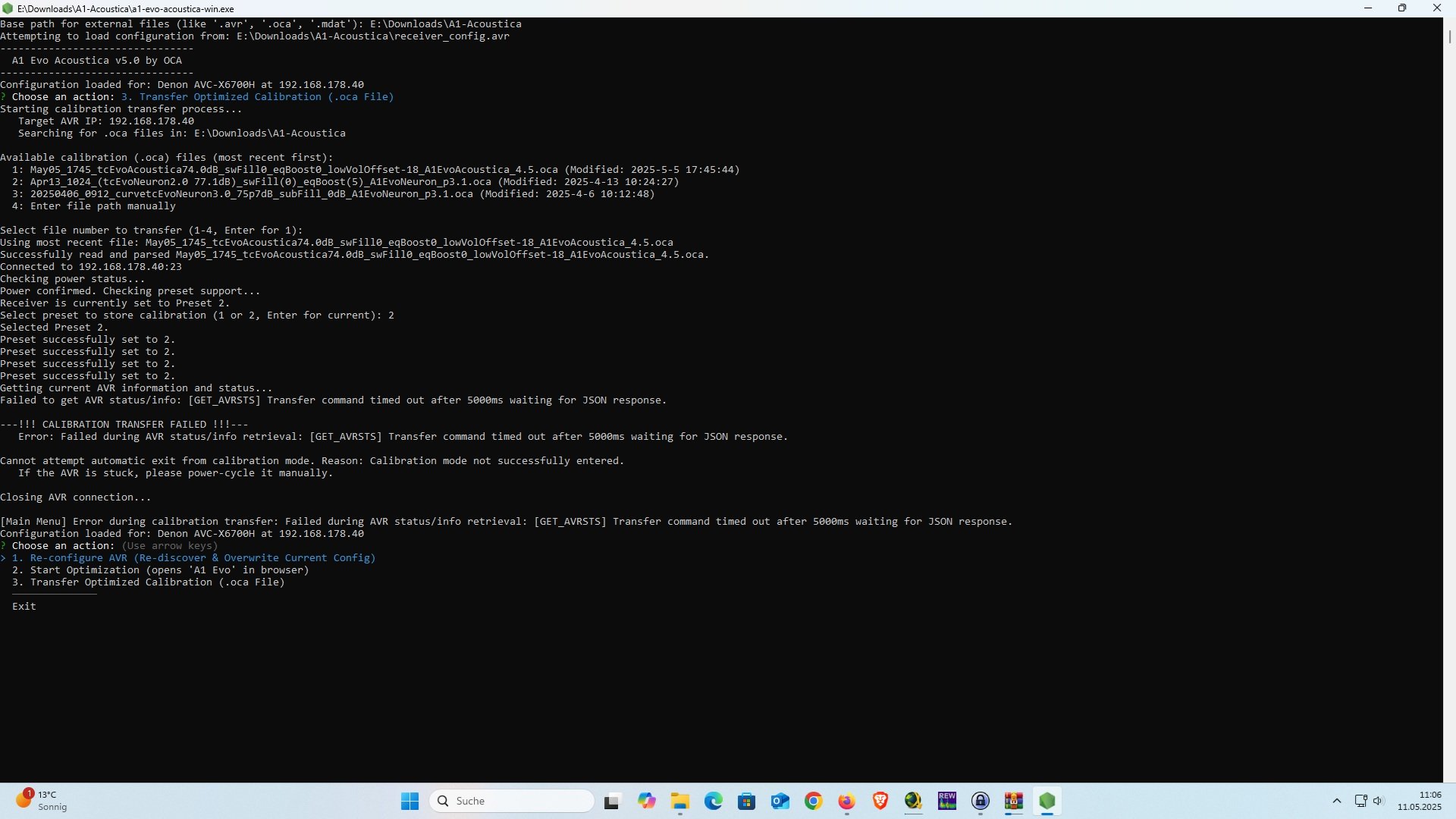The width and height of the screenshot is (1456, 819).
Task: Click the Suche search box
Action: [x=512, y=801]
